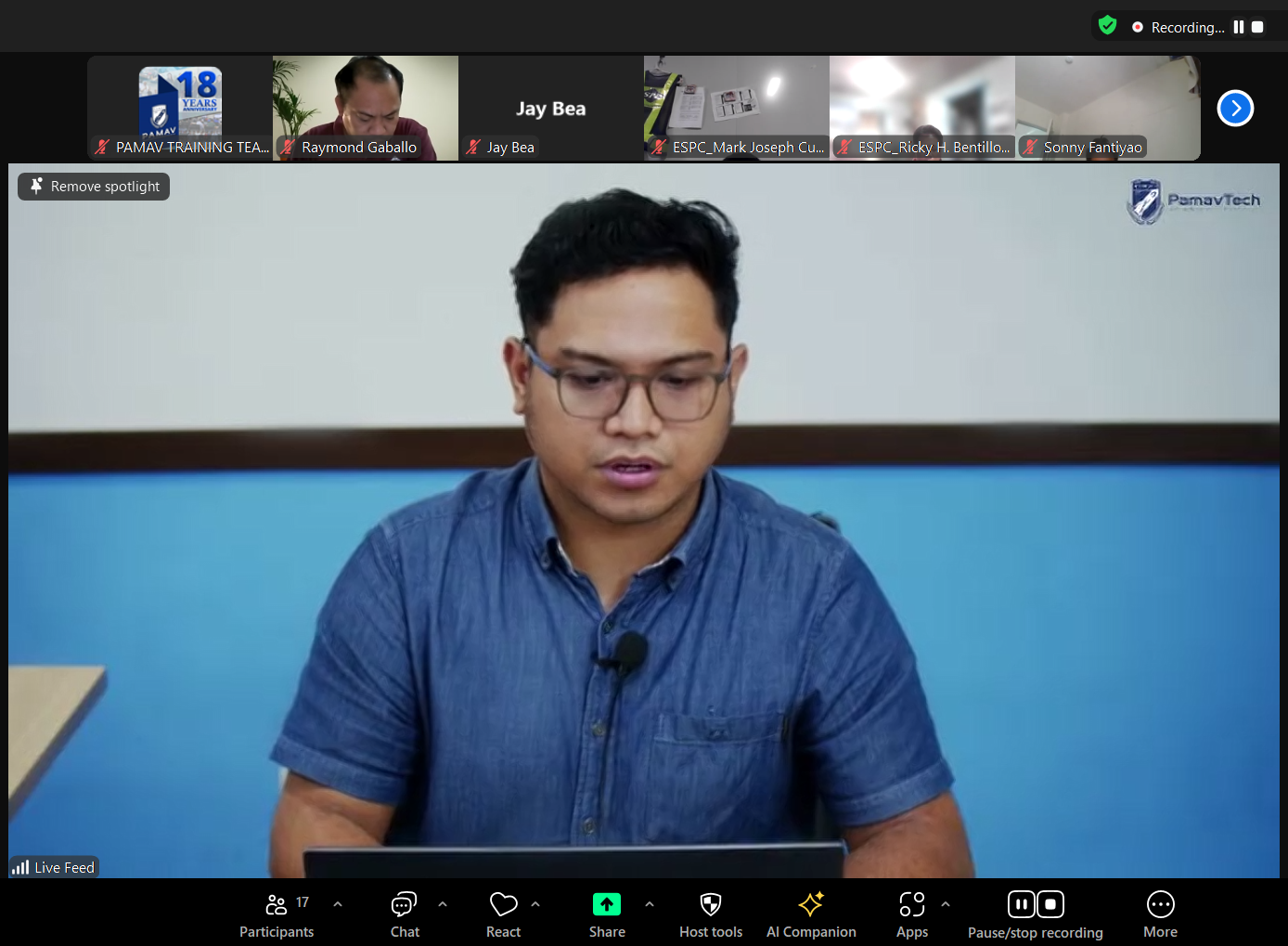Open the Participants panel icon
The width and height of the screenshot is (1288, 946).
[276, 903]
